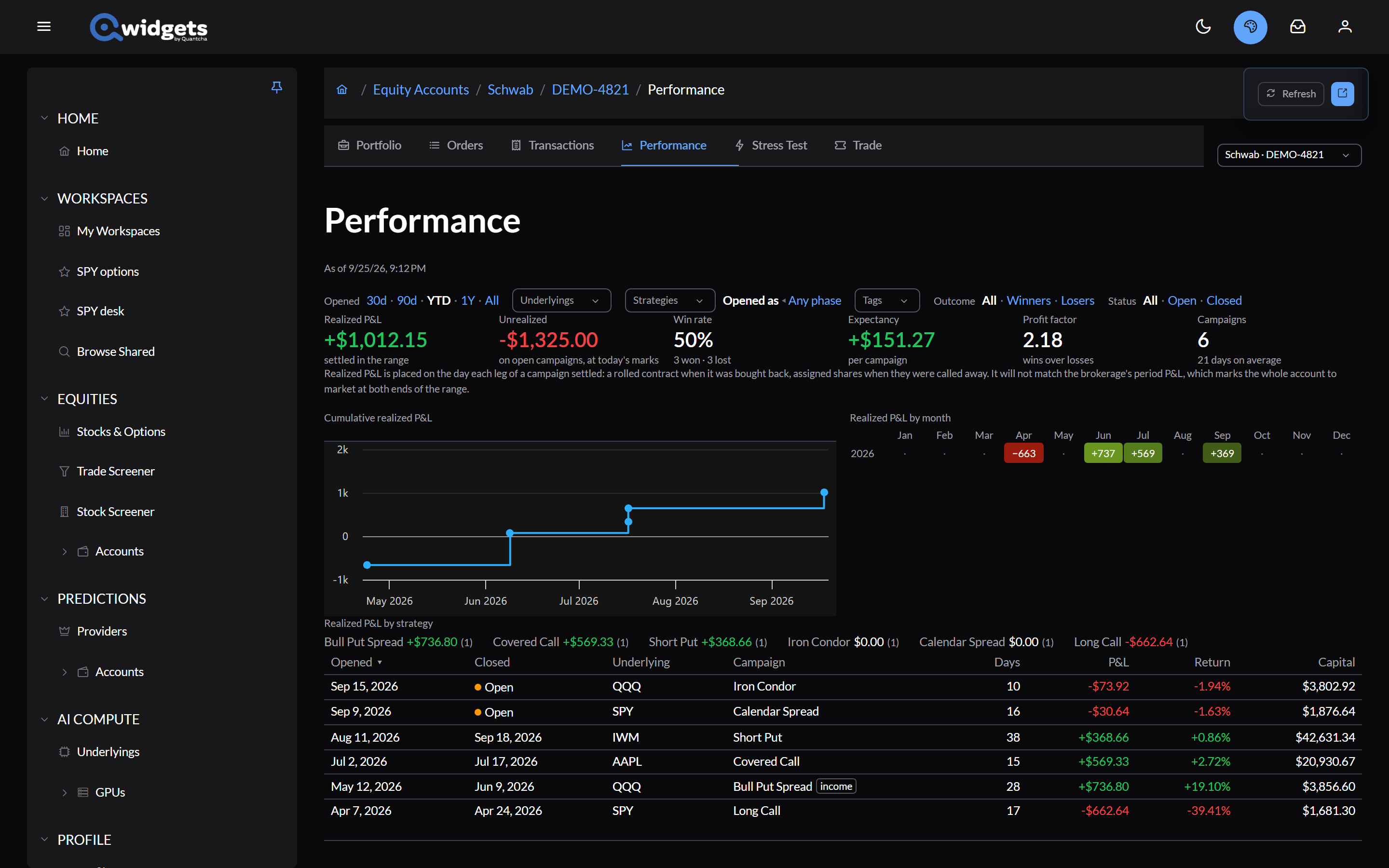Viewport: 1389px width, 868px height.
Task: Go to the Schwab breadcrumb
Action: tap(510, 90)
